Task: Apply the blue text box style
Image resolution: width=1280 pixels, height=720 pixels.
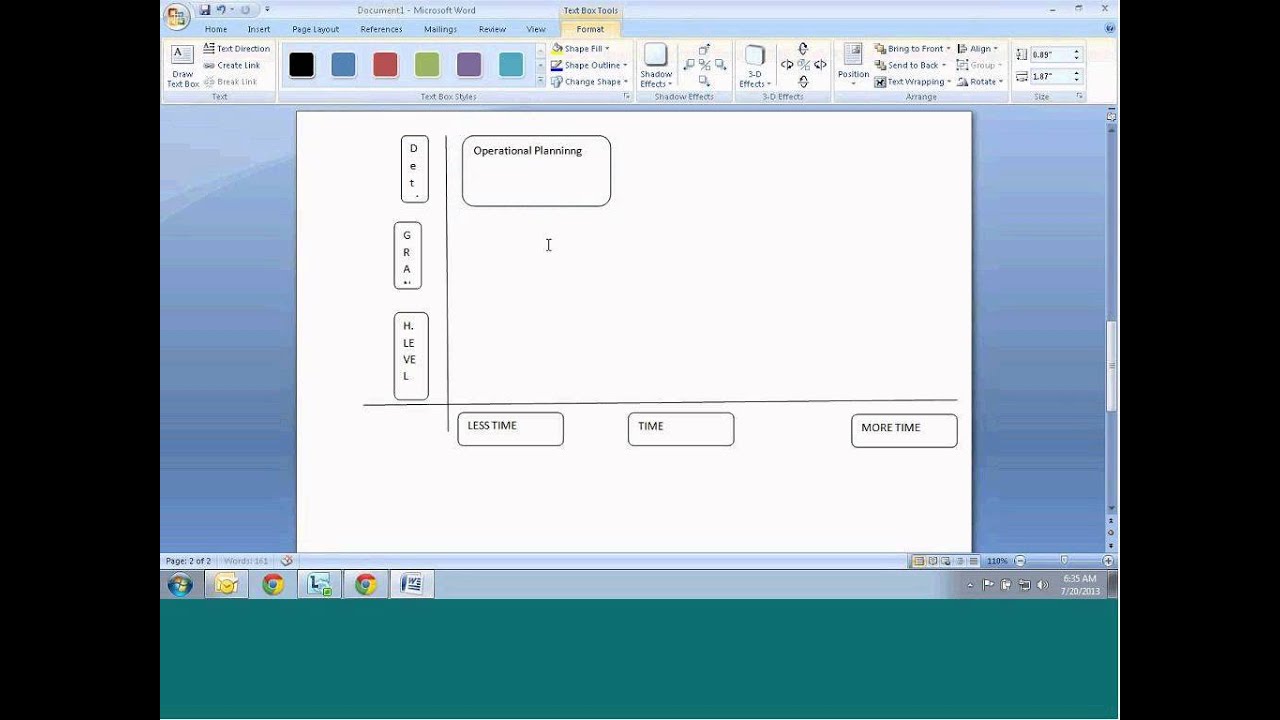Action: [x=343, y=65]
